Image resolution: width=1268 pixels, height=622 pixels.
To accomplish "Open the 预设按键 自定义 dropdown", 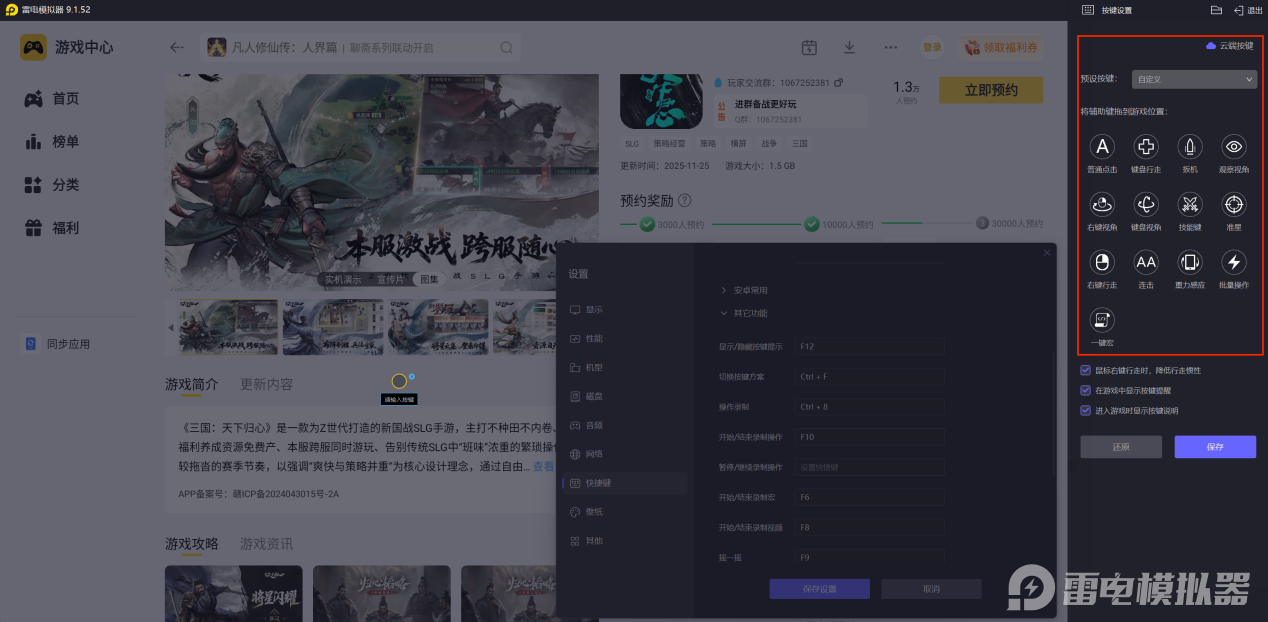I will pos(1194,78).
